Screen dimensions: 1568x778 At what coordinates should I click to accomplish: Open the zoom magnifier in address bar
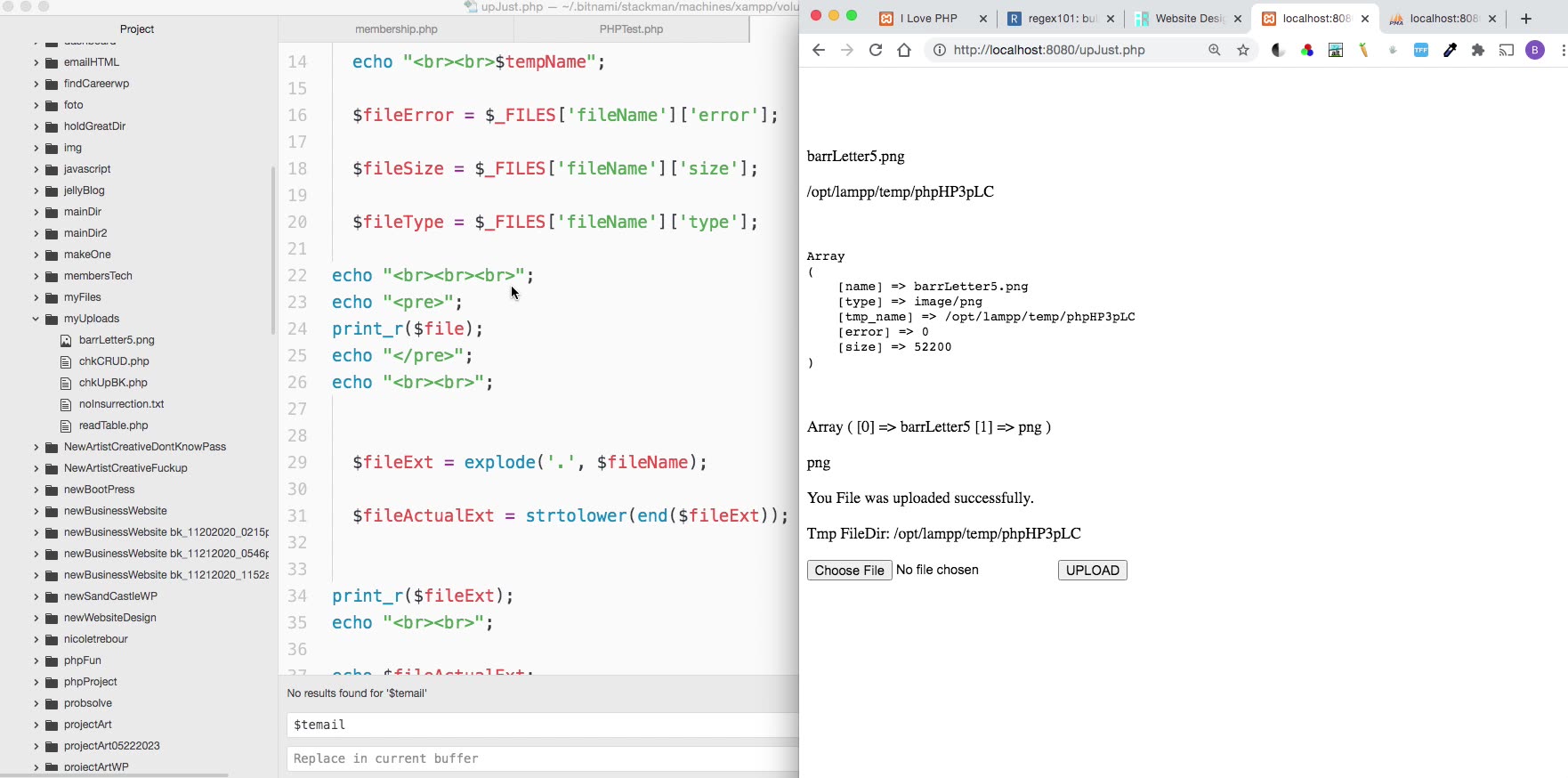click(x=1215, y=50)
